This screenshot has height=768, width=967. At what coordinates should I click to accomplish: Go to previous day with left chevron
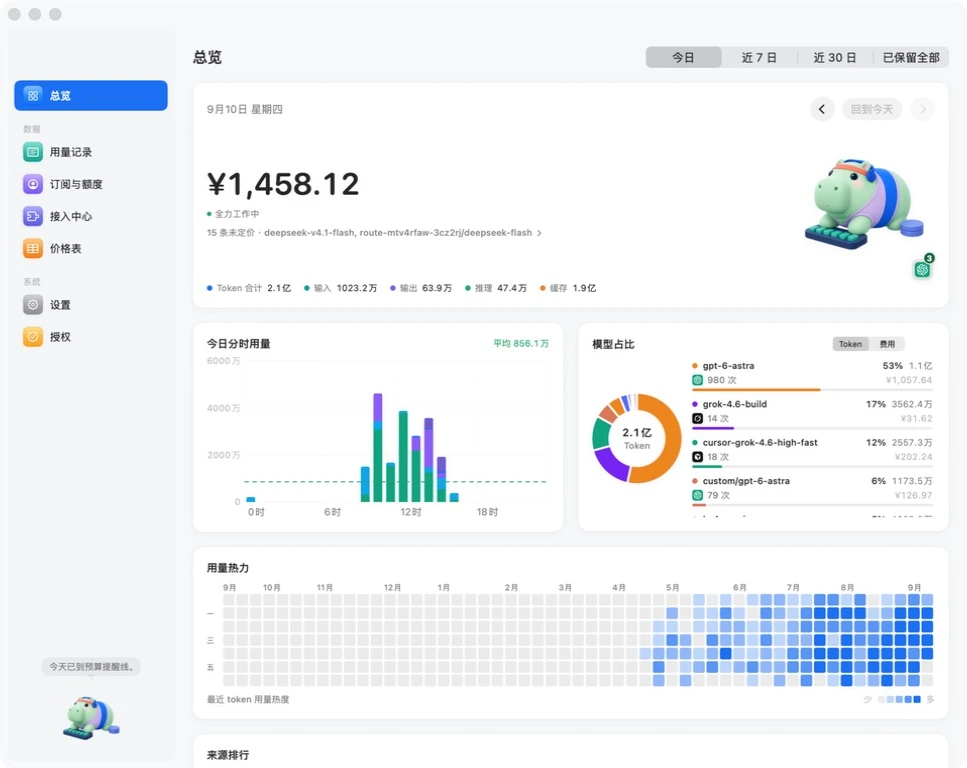(x=822, y=109)
